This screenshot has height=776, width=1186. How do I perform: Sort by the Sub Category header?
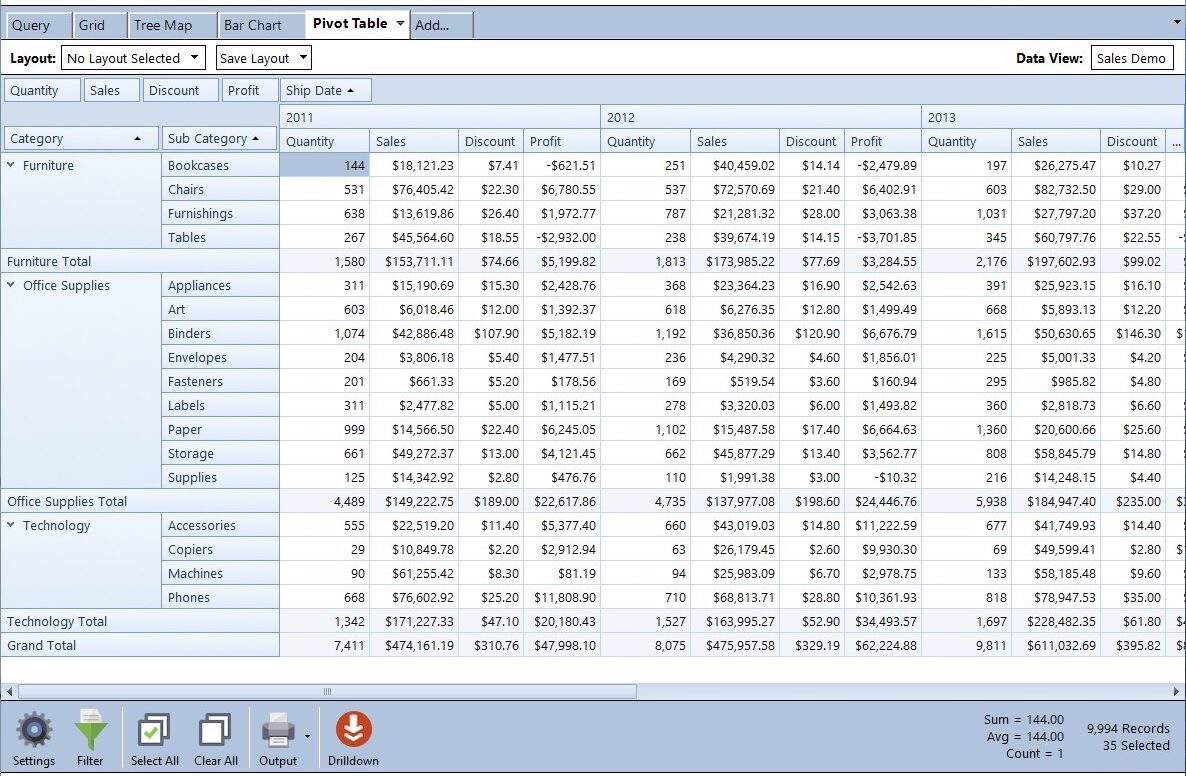pyautogui.click(x=220, y=138)
